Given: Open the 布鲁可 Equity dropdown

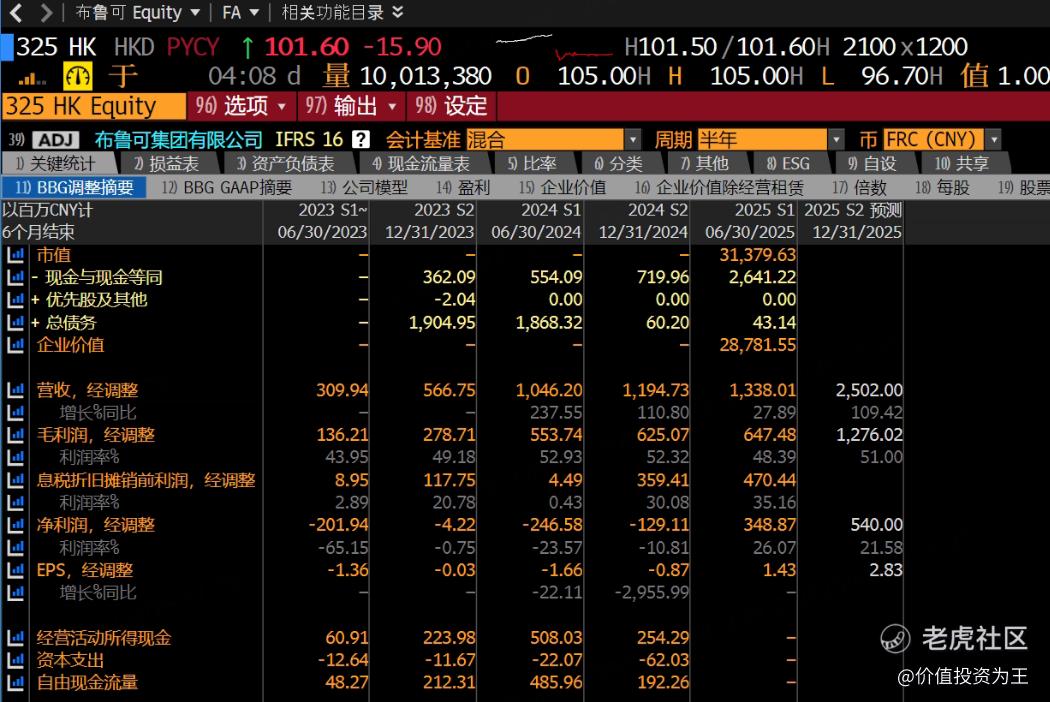Looking at the screenshot, I should (138, 12).
